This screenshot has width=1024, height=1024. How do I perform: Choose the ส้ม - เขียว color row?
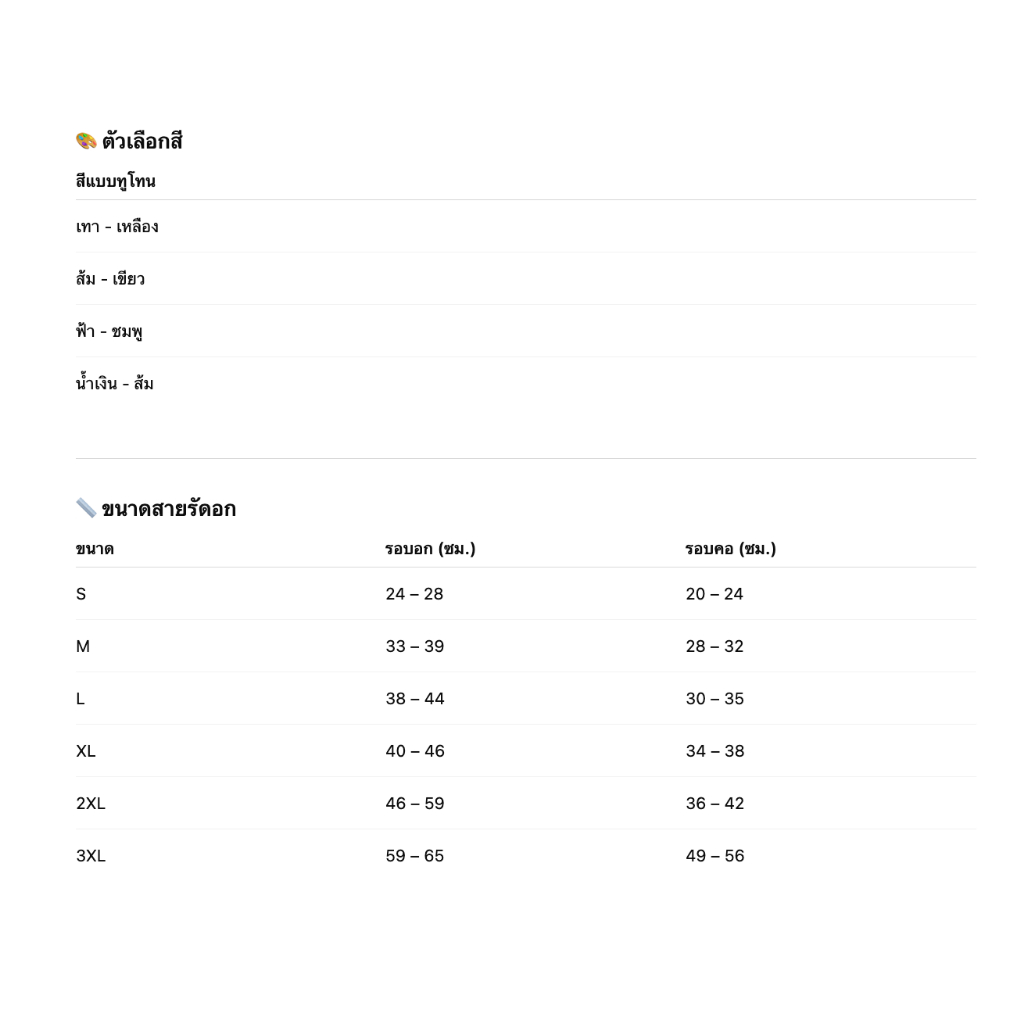[x=110, y=279]
